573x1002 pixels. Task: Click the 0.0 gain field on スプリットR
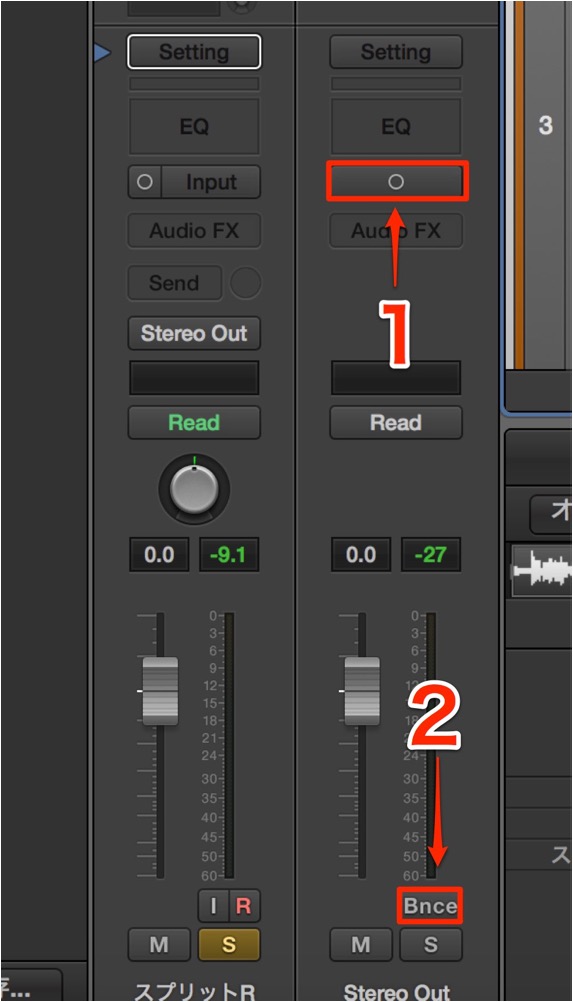(x=159, y=554)
